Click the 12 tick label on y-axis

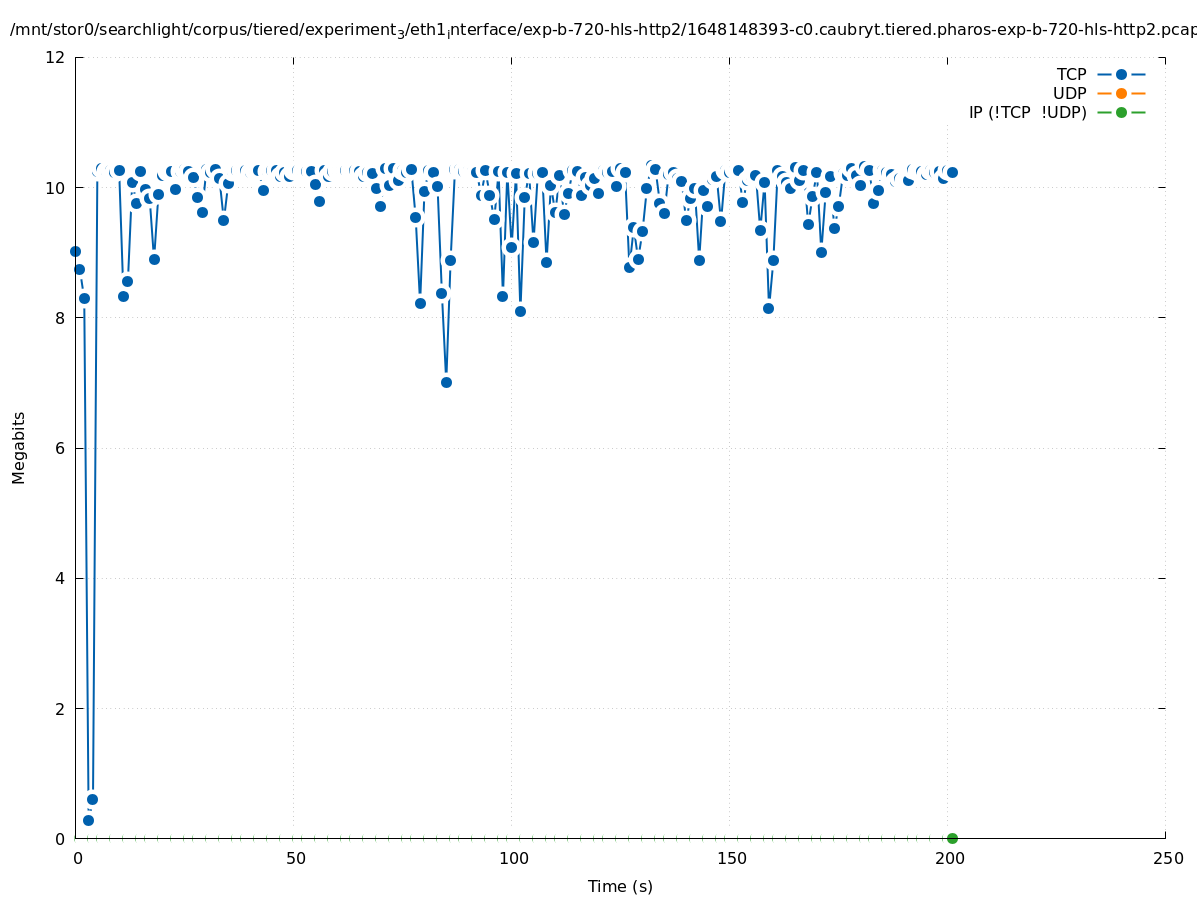[56, 57]
